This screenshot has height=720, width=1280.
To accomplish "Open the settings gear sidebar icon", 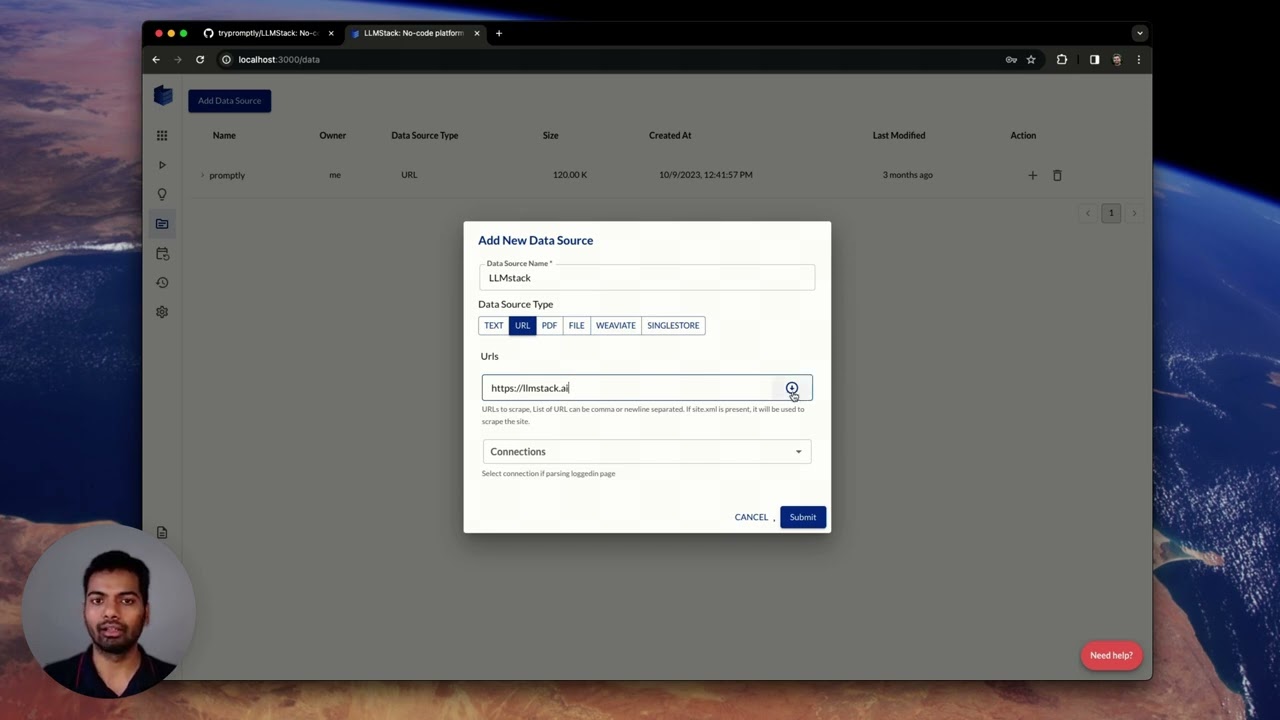I will pyautogui.click(x=162, y=312).
